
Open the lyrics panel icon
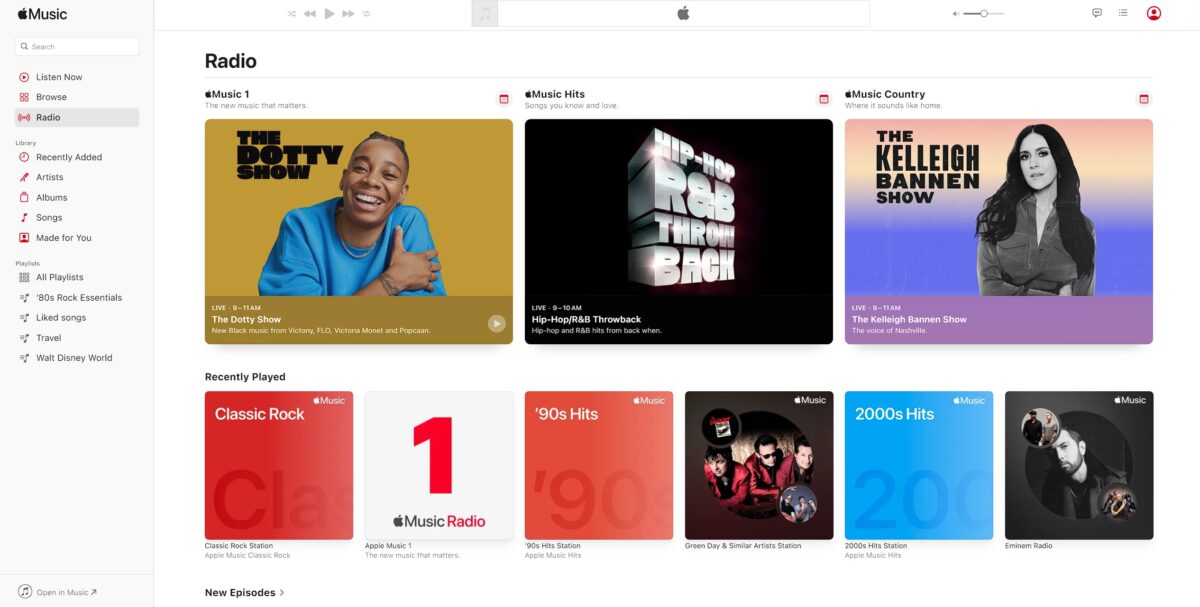tap(1097, 13)
